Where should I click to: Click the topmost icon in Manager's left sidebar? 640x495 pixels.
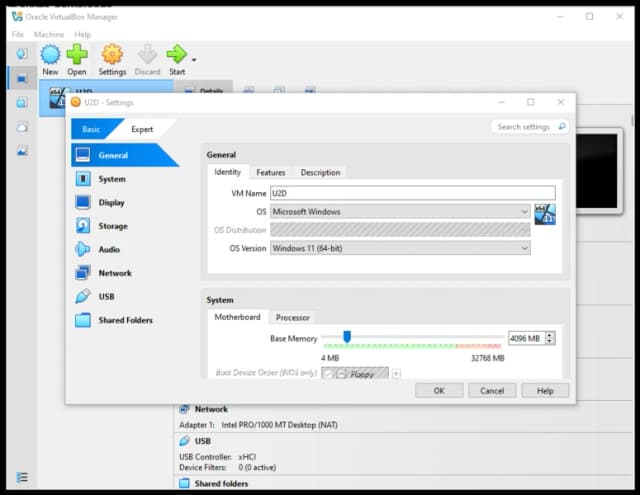point(22,53)
